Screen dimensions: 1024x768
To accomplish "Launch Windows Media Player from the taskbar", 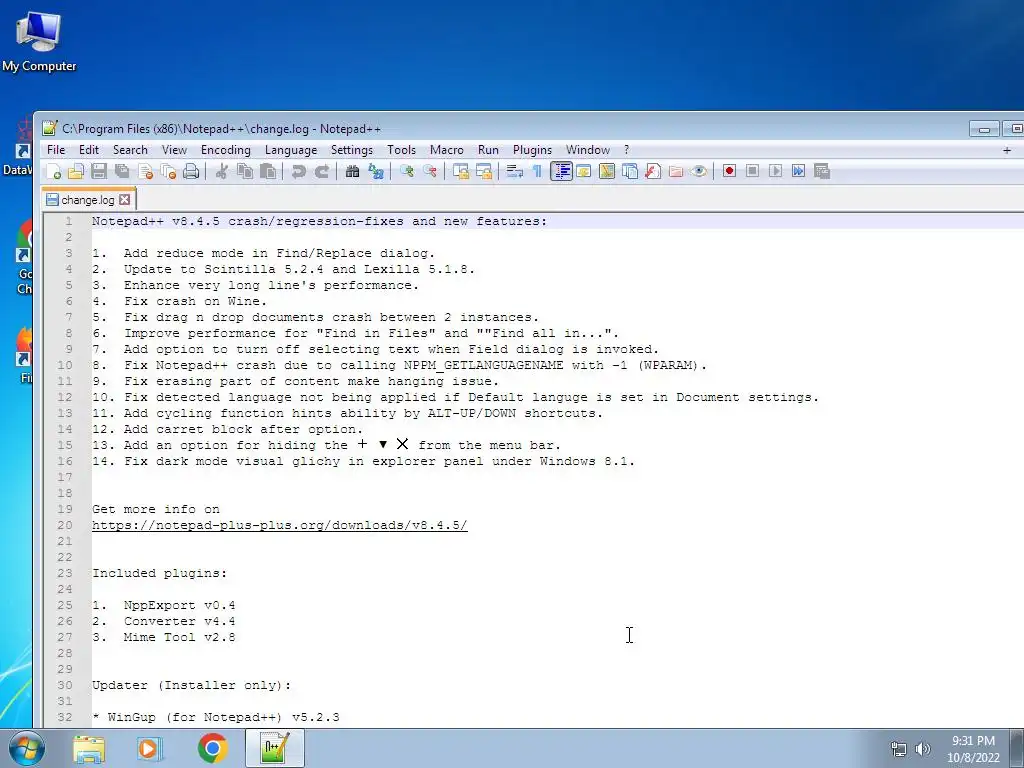I will pos(150,748).
